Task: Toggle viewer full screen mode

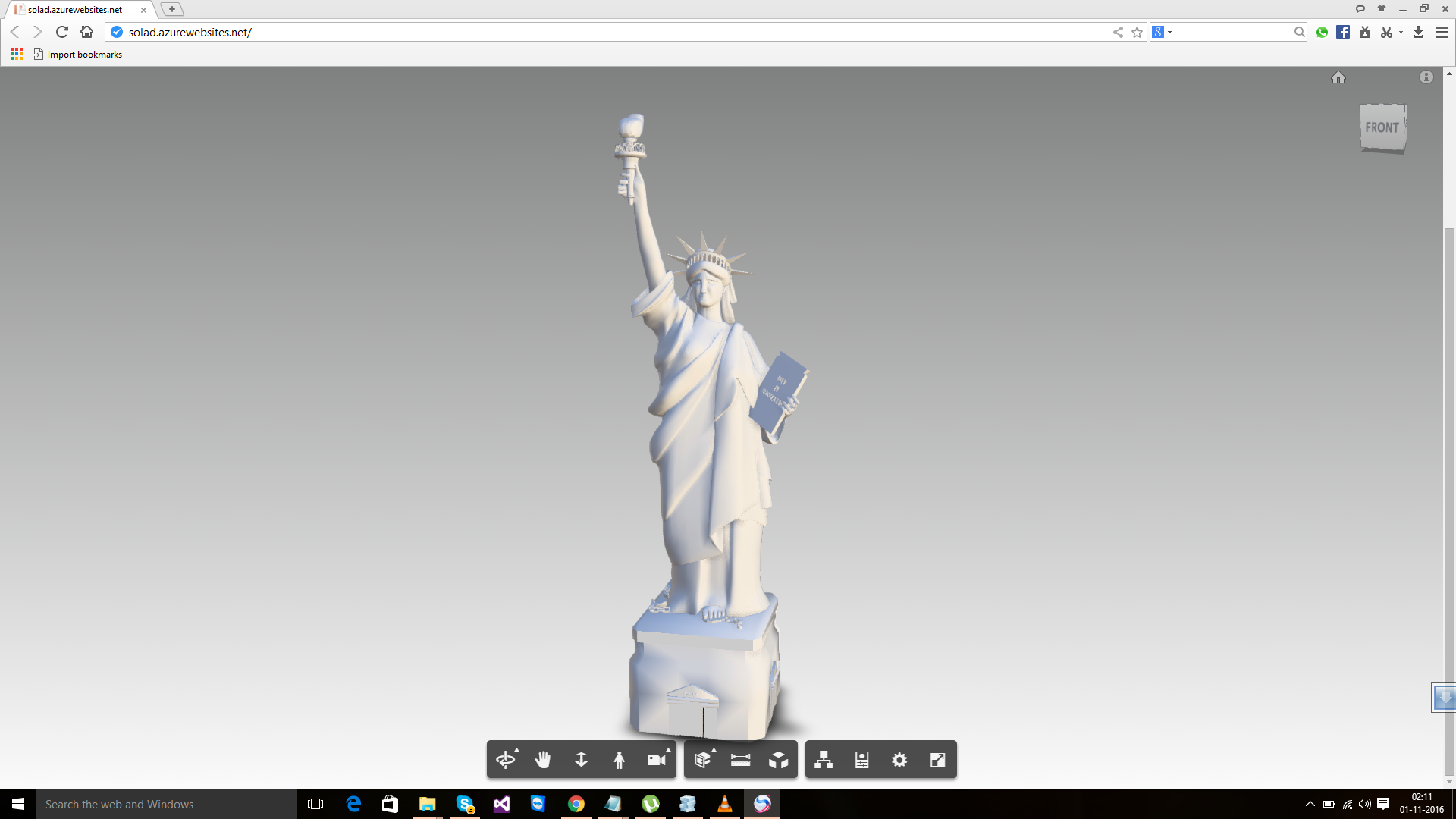Action: click(937, 760)
